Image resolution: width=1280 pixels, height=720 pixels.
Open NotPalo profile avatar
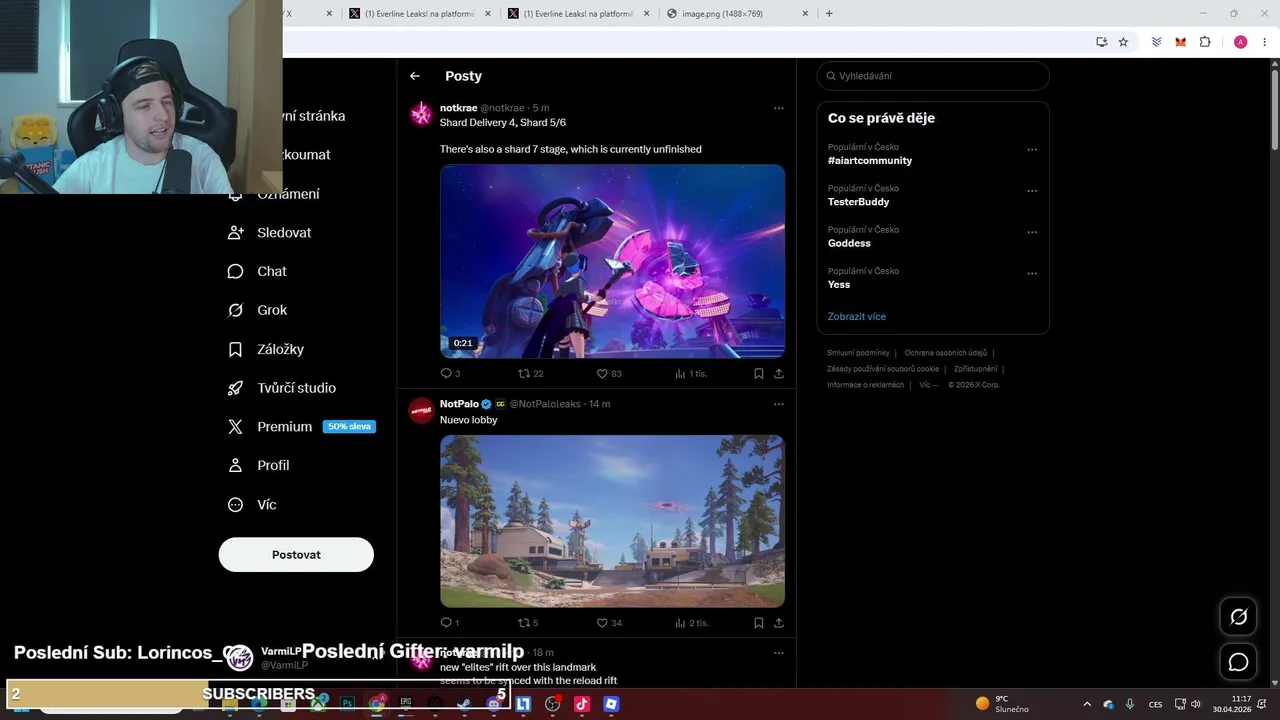point(421,410)
